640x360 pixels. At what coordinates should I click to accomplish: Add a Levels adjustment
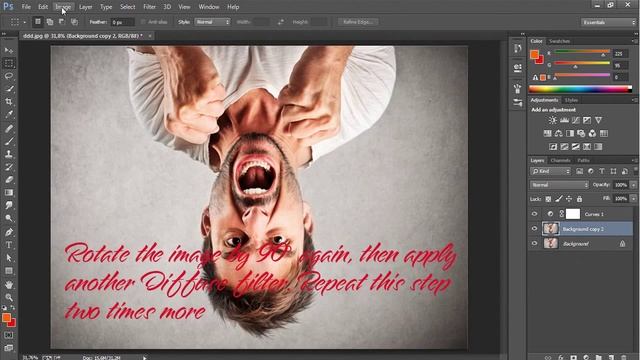564,120
